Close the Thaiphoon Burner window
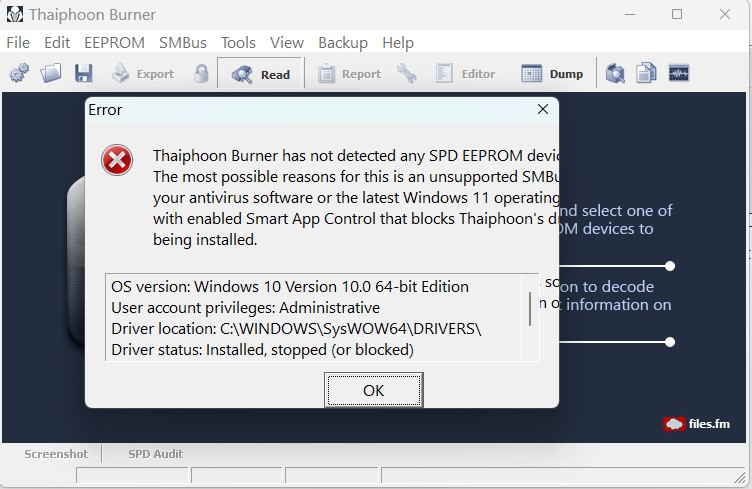 tap(725, 14)
